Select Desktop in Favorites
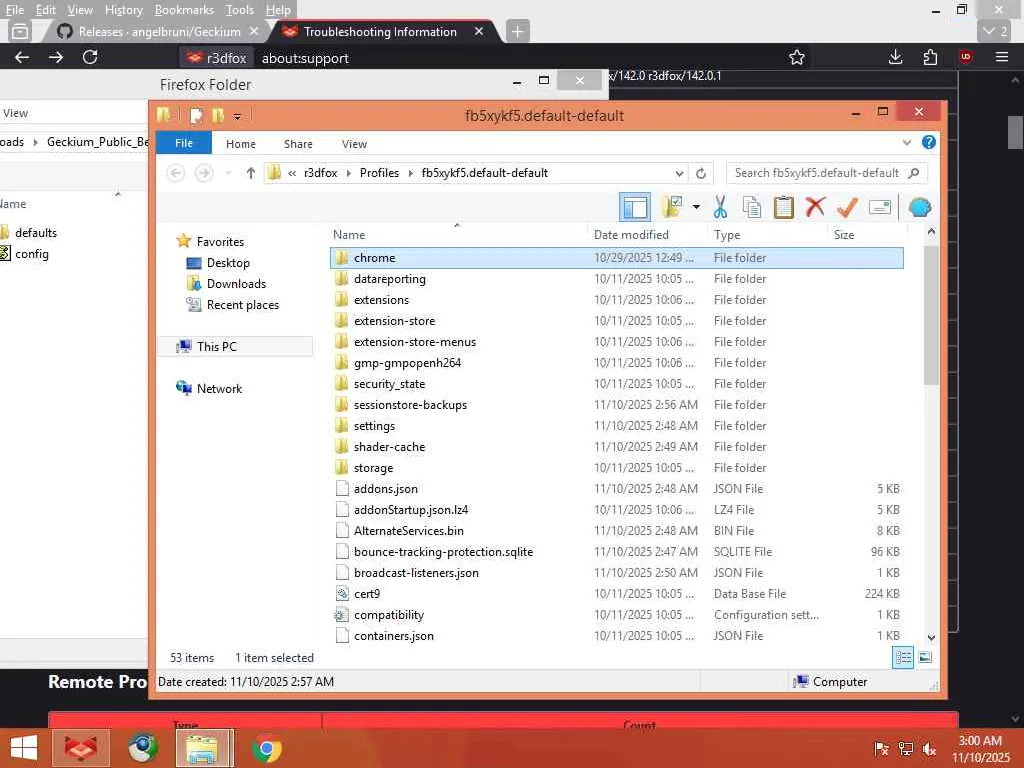 (228, 263)
